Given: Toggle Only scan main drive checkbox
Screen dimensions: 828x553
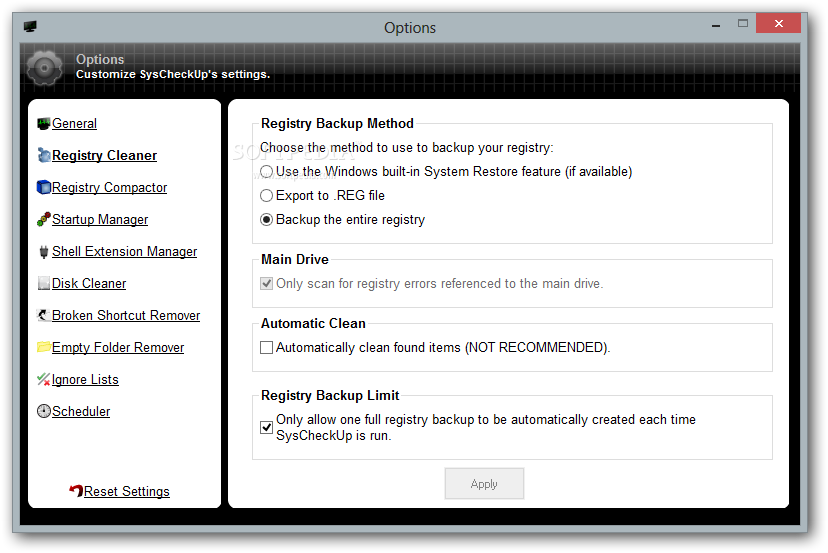Looking at the screenshot, I should click(x=267, y=284).
